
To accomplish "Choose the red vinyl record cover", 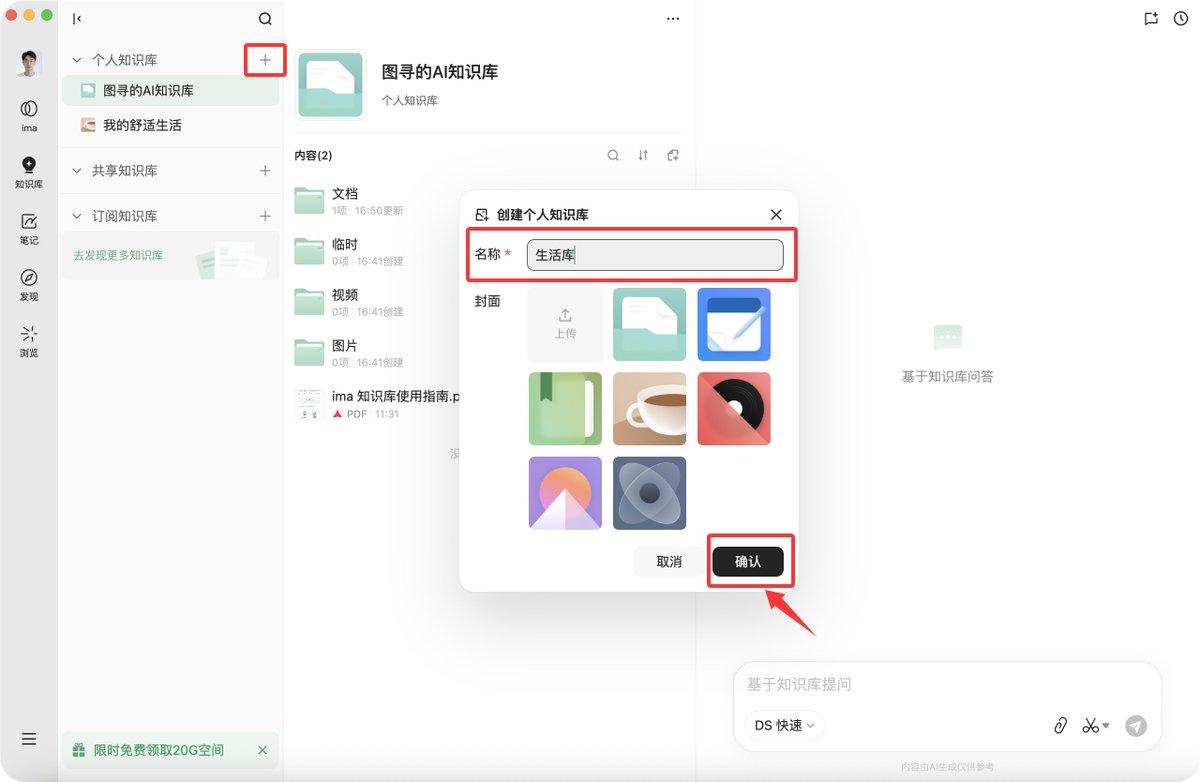I will (734, 409).
